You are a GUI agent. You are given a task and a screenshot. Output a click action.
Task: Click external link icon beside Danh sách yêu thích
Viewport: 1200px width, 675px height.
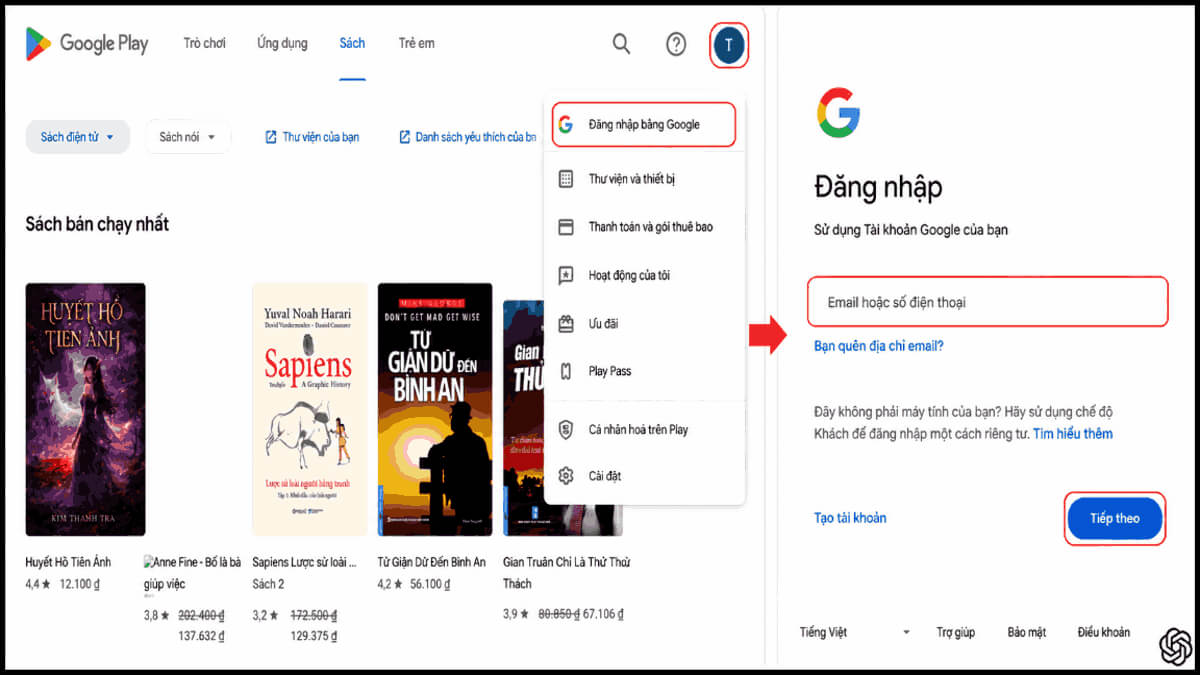(x=405, y=137)
